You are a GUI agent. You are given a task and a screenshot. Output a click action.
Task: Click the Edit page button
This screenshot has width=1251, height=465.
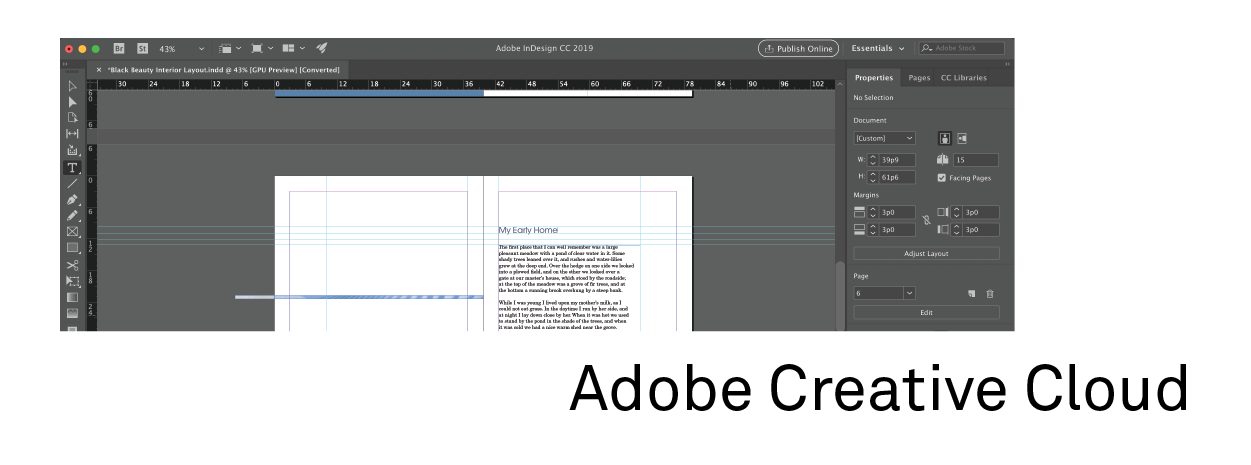point(926,313)
